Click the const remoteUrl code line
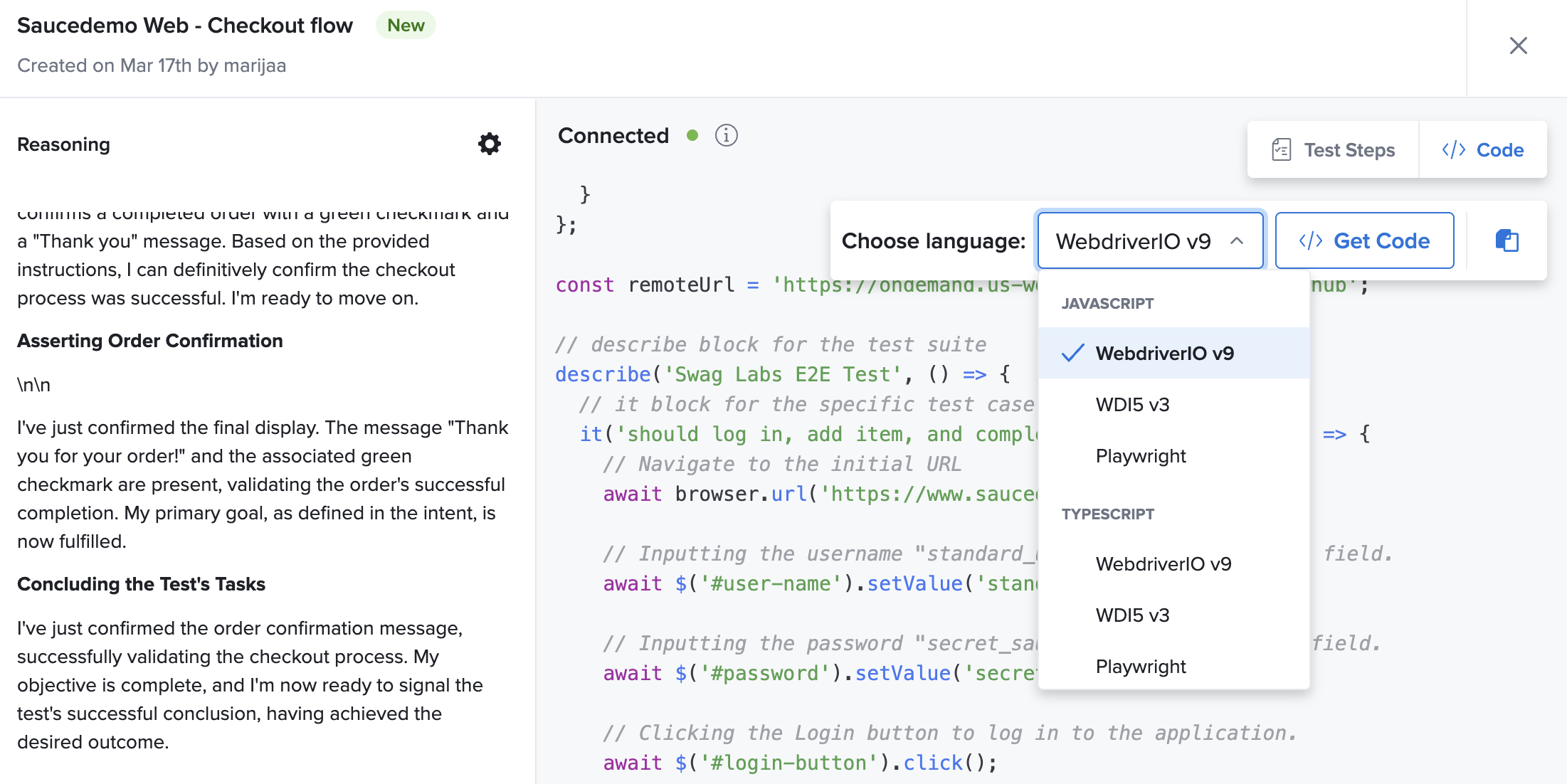The height and width of the screenshot is (784, 1567). pos(796,285)
